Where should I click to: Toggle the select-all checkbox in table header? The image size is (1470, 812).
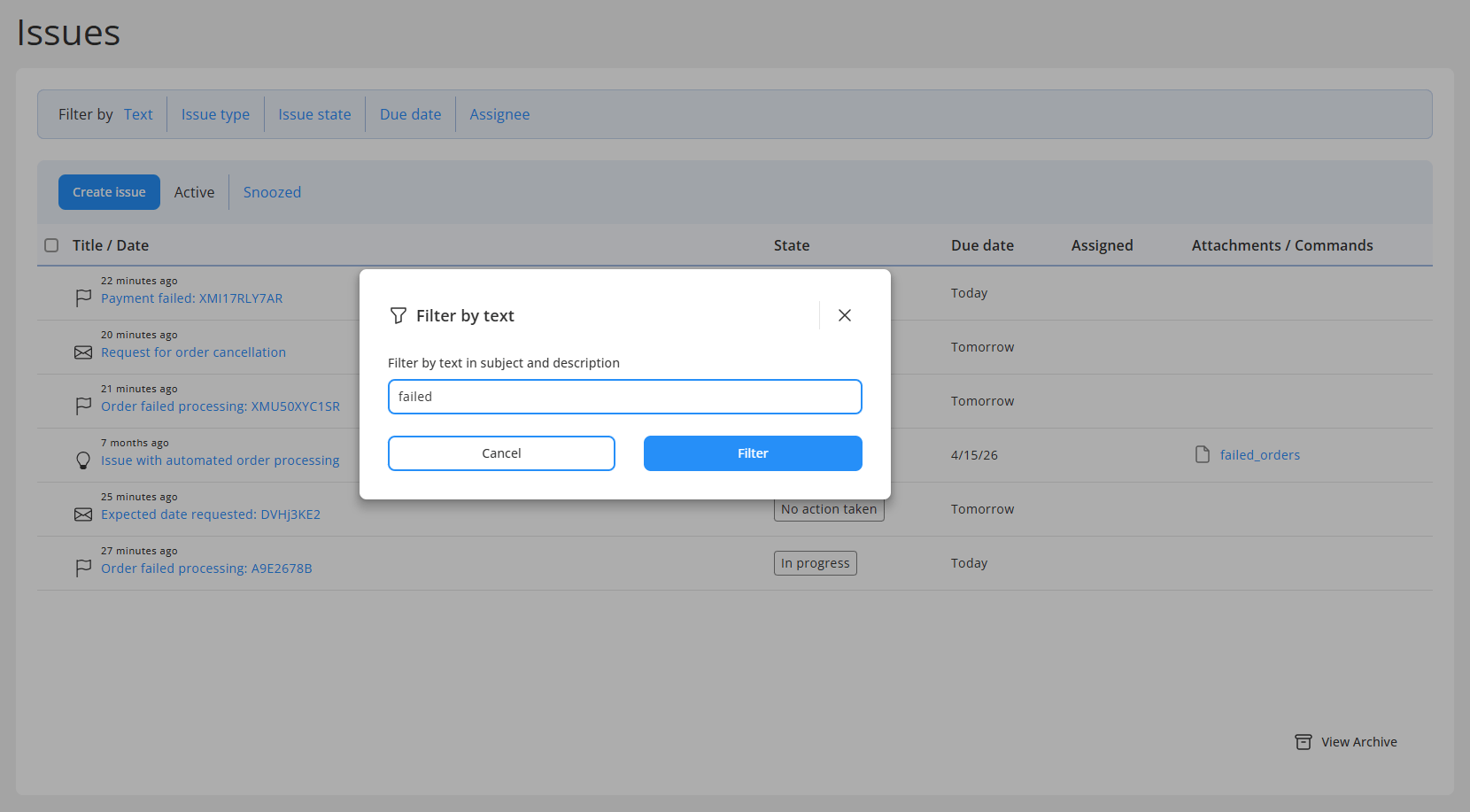point(51,245)
